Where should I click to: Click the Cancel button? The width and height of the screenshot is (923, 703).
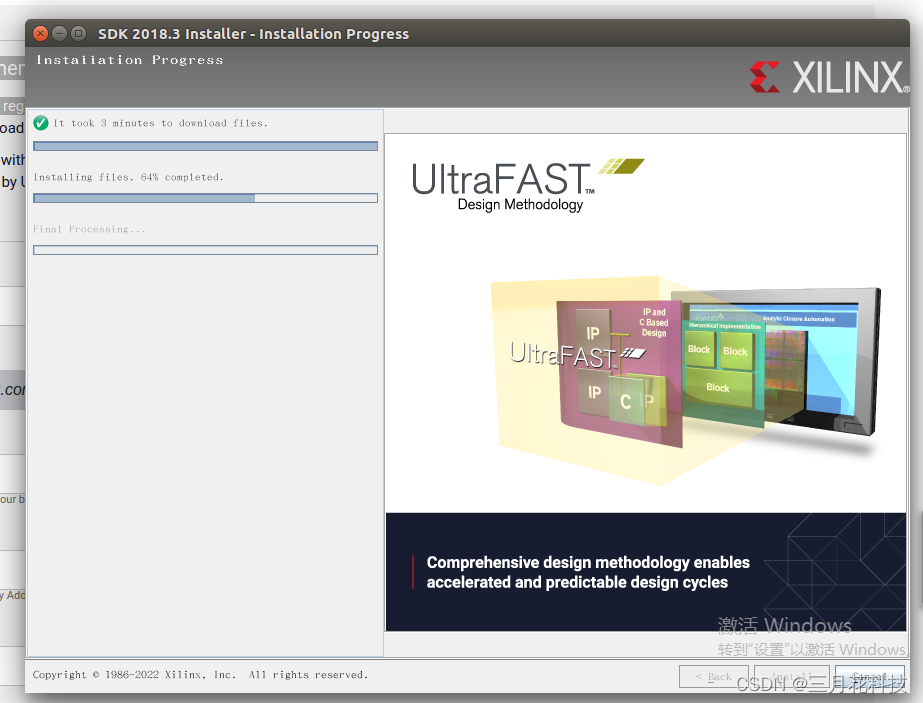pyautogui.click(x=868, y=677)
